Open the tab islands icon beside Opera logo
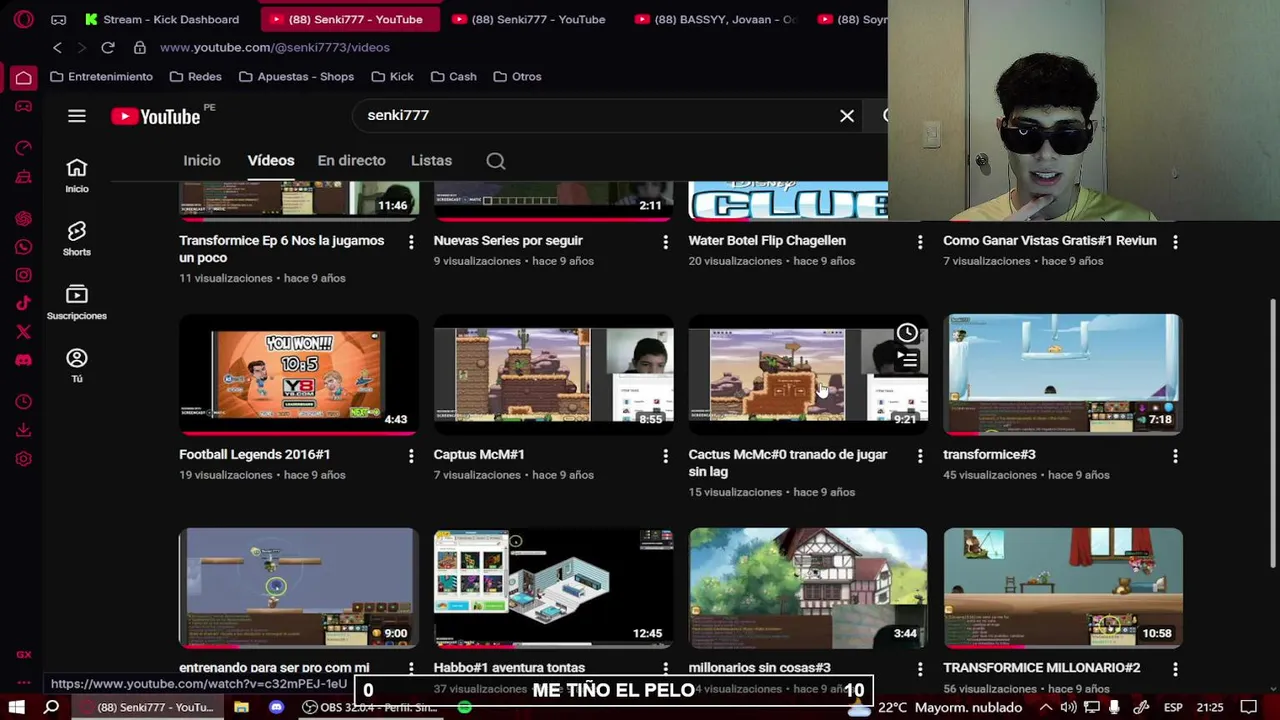 59,19
